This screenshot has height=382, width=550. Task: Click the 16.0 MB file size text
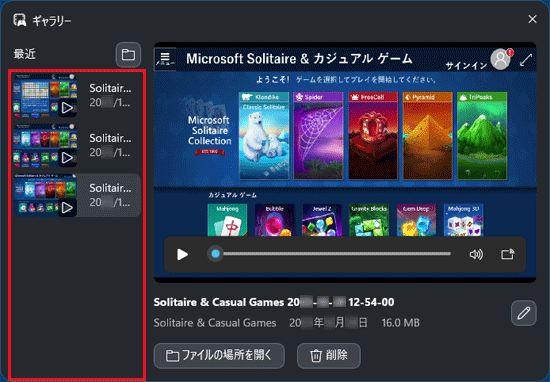401,323
